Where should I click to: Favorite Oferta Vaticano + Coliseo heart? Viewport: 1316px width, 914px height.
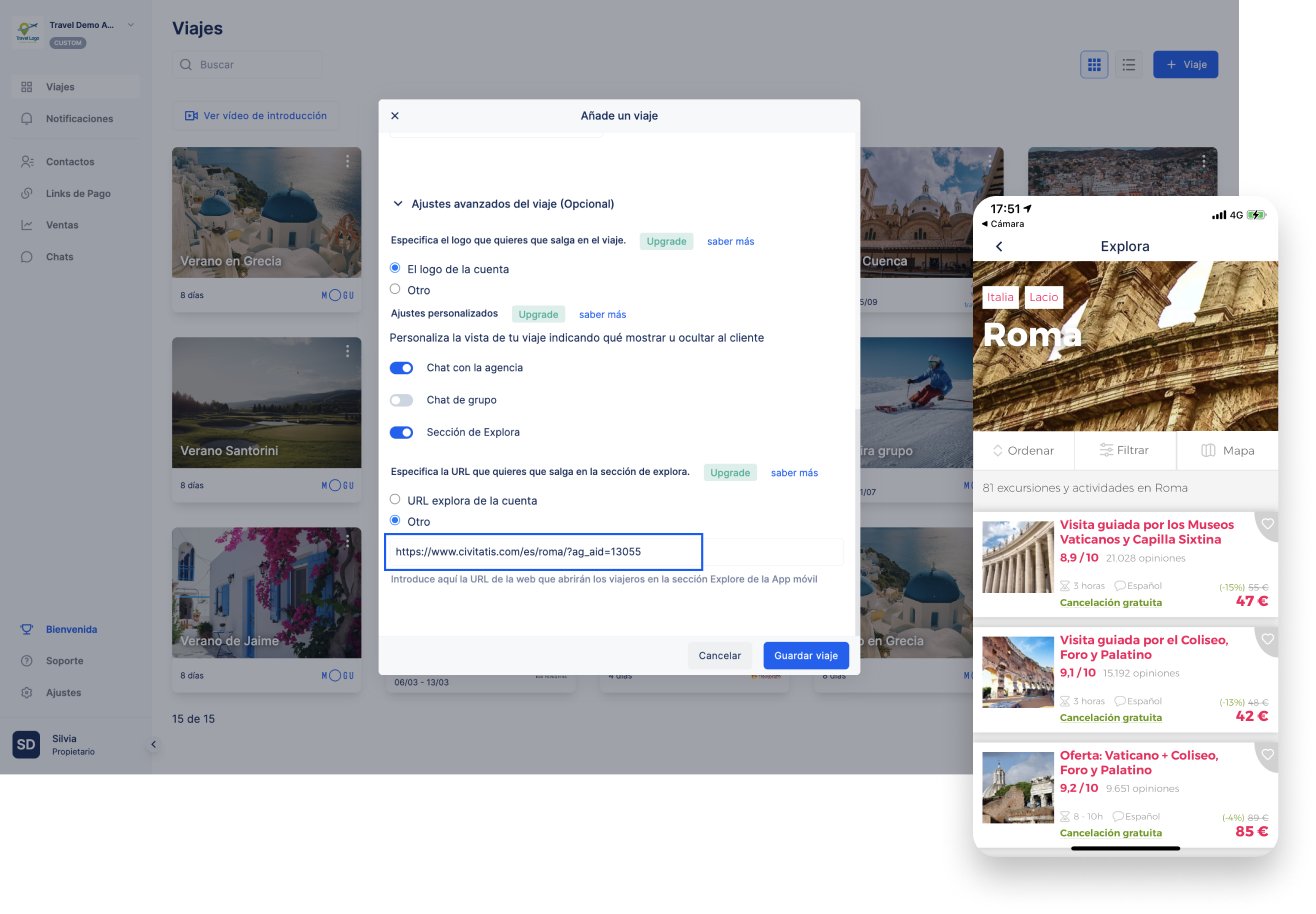coord(1267,755)
